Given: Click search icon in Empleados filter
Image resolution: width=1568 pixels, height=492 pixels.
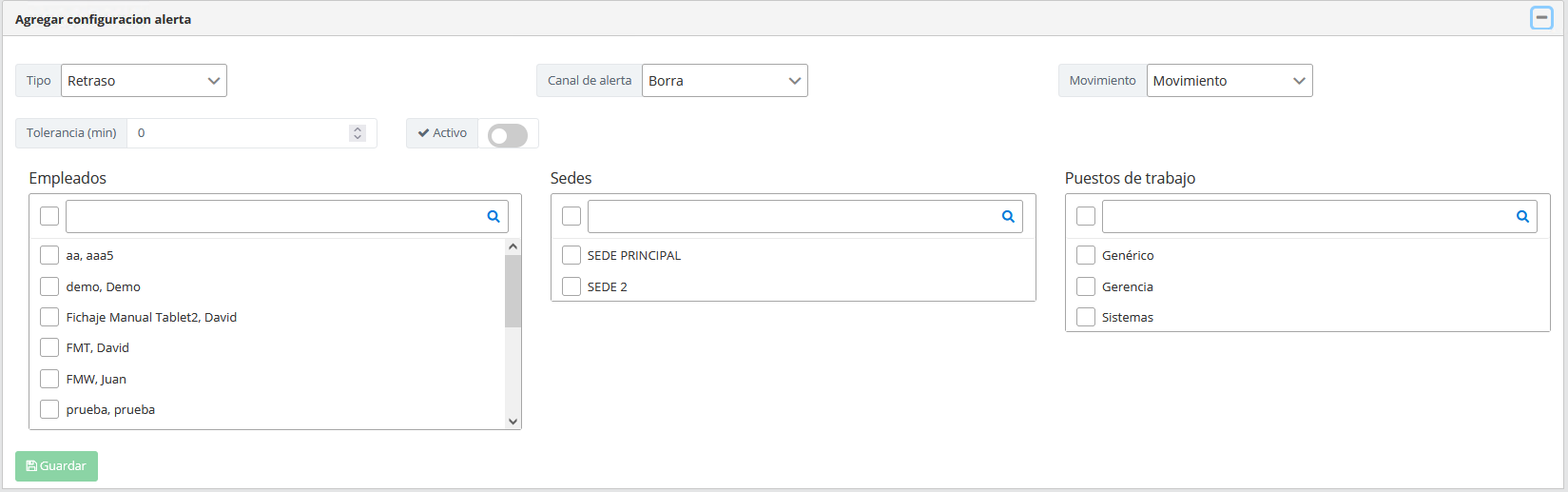Looking at the screenshot, I should [x=494, y=216].
